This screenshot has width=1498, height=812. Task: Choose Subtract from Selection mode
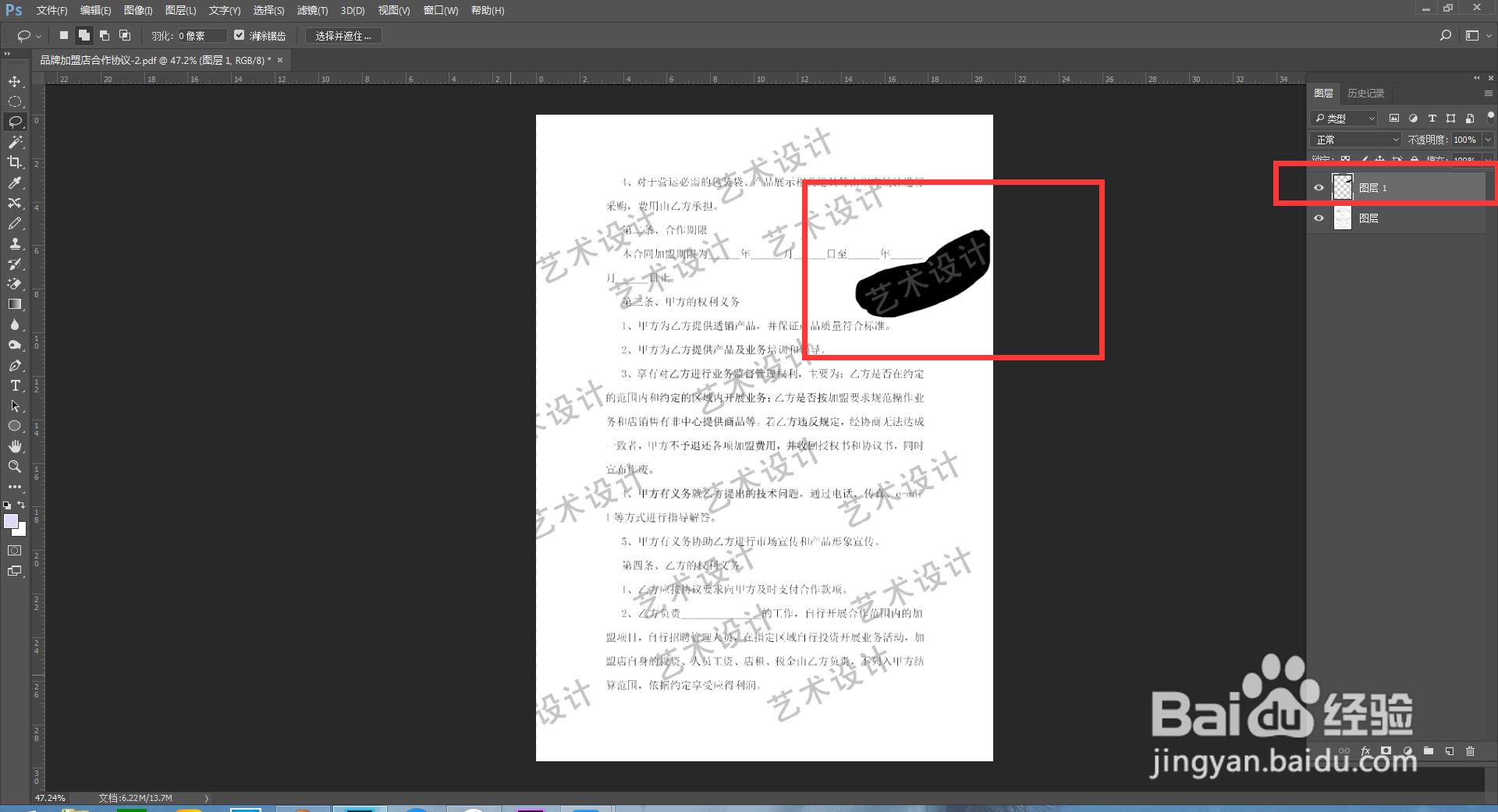tap(105, 35)
